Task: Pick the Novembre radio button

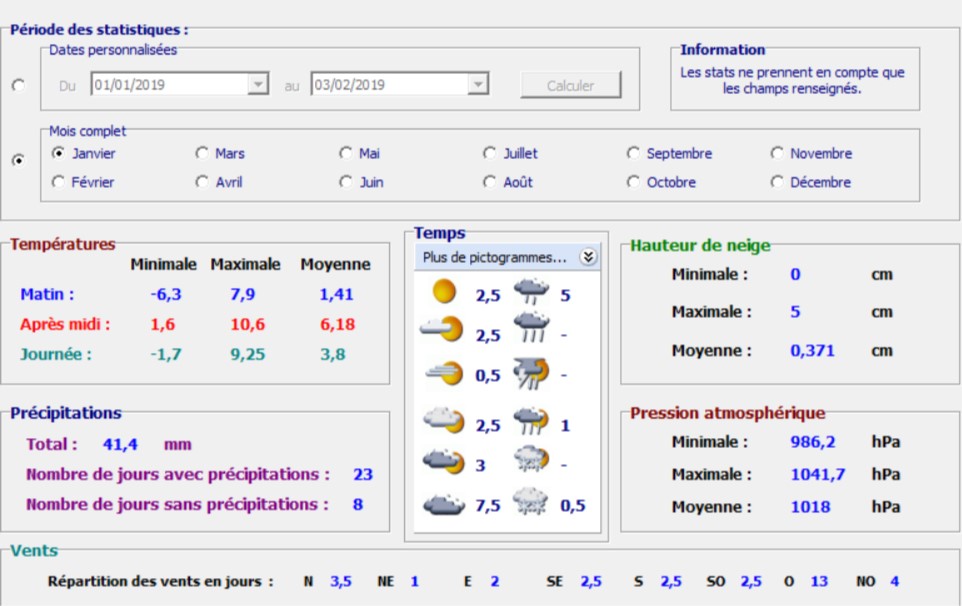Action: tap(811, 153)
